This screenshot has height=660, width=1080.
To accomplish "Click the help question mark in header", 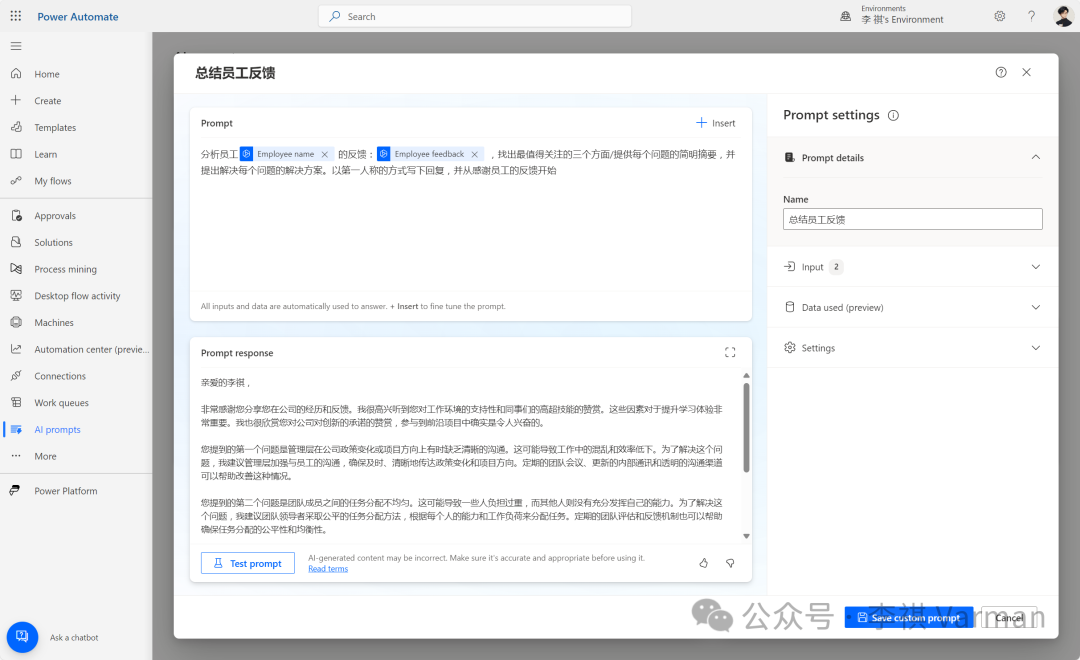I will click(x=1031, y=16).
